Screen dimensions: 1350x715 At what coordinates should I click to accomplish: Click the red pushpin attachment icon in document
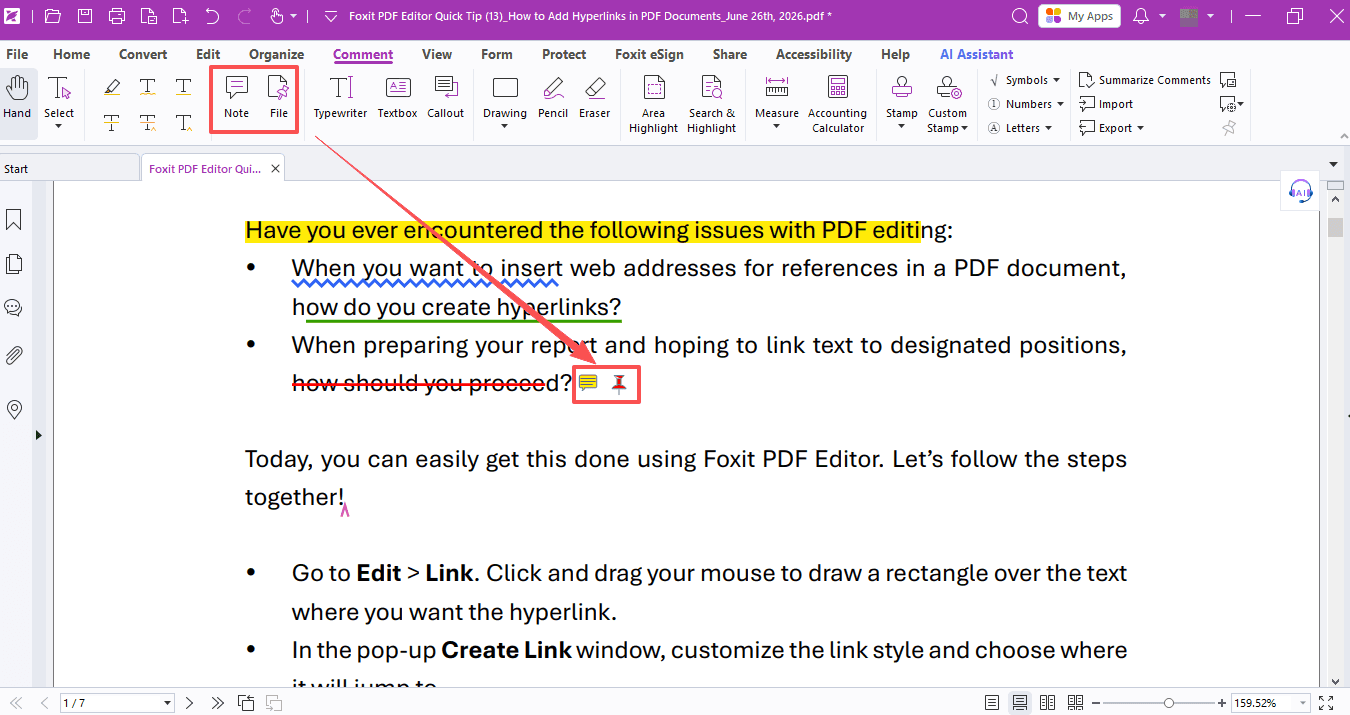pyautogui.click(x=621, y=383)
